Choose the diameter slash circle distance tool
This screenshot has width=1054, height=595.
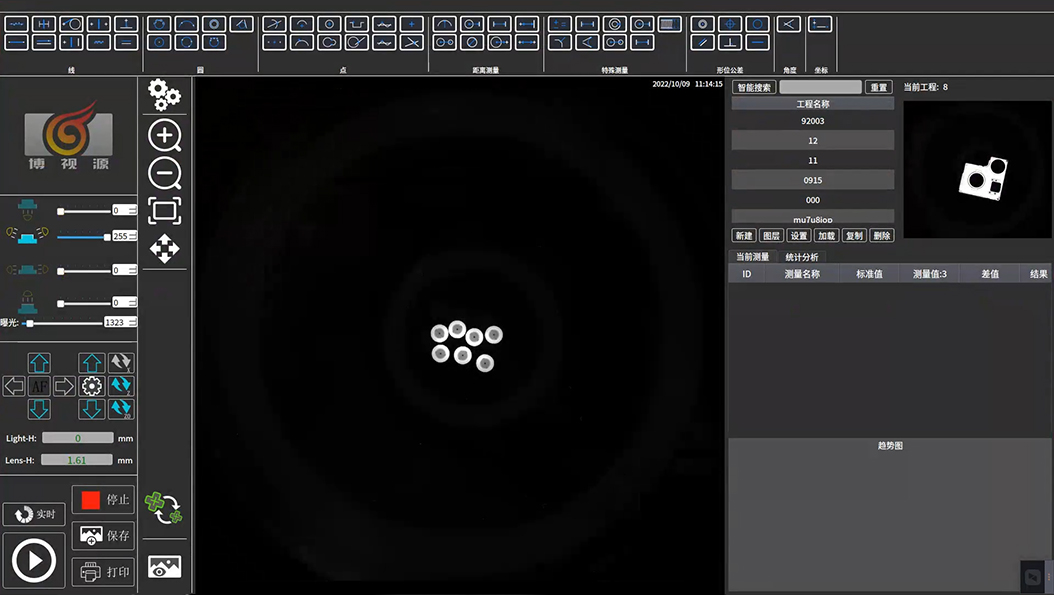472,42
